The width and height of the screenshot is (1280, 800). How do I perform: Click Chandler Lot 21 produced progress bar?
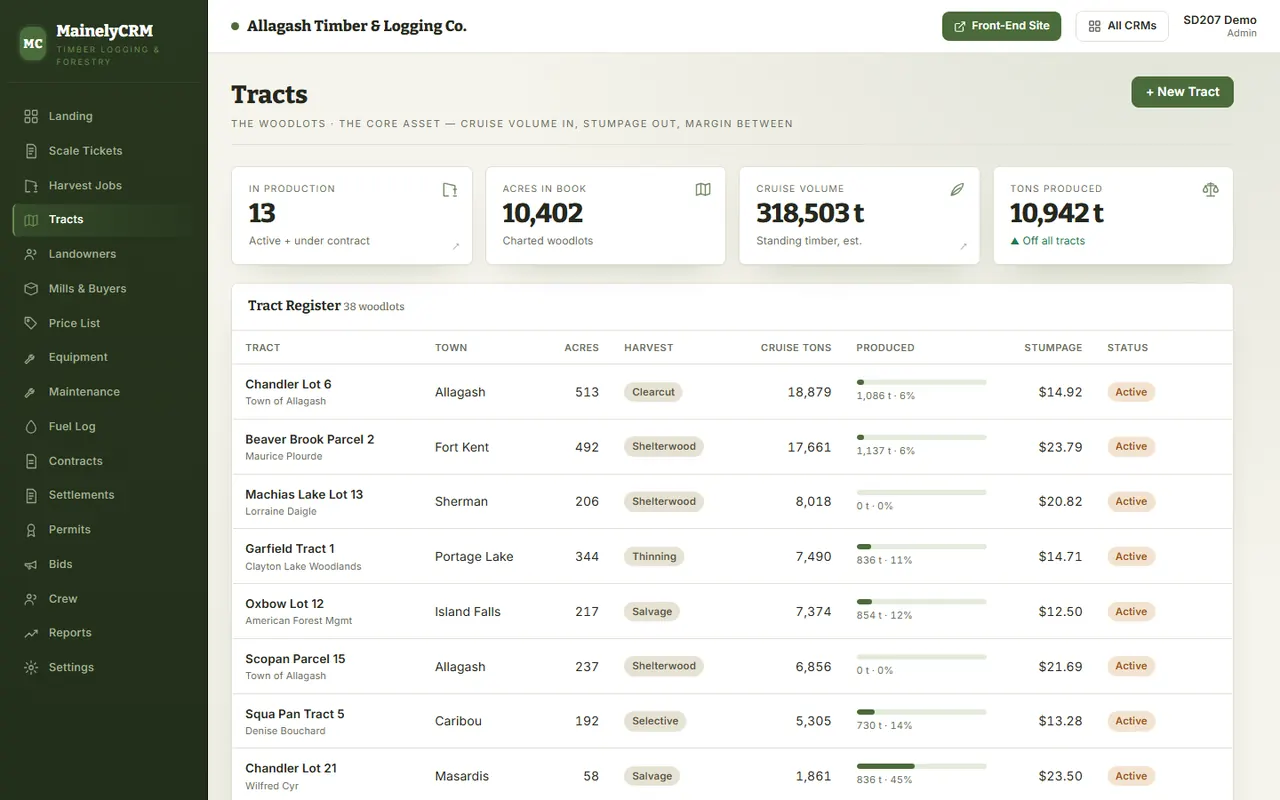[921, 766]
